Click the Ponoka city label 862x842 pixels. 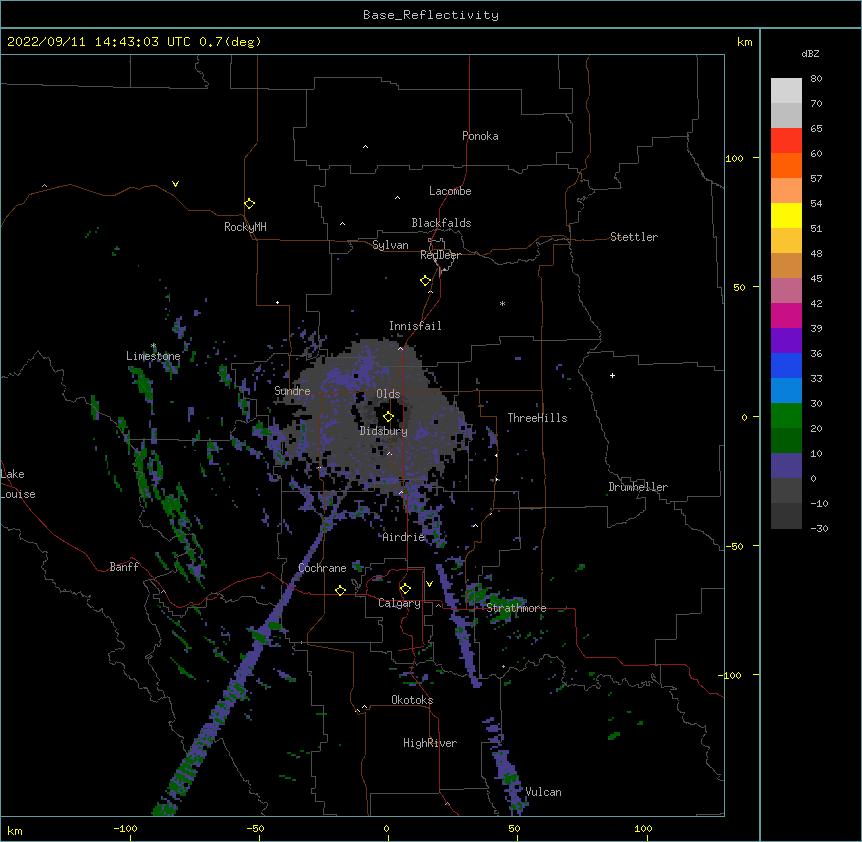(480, 136)
